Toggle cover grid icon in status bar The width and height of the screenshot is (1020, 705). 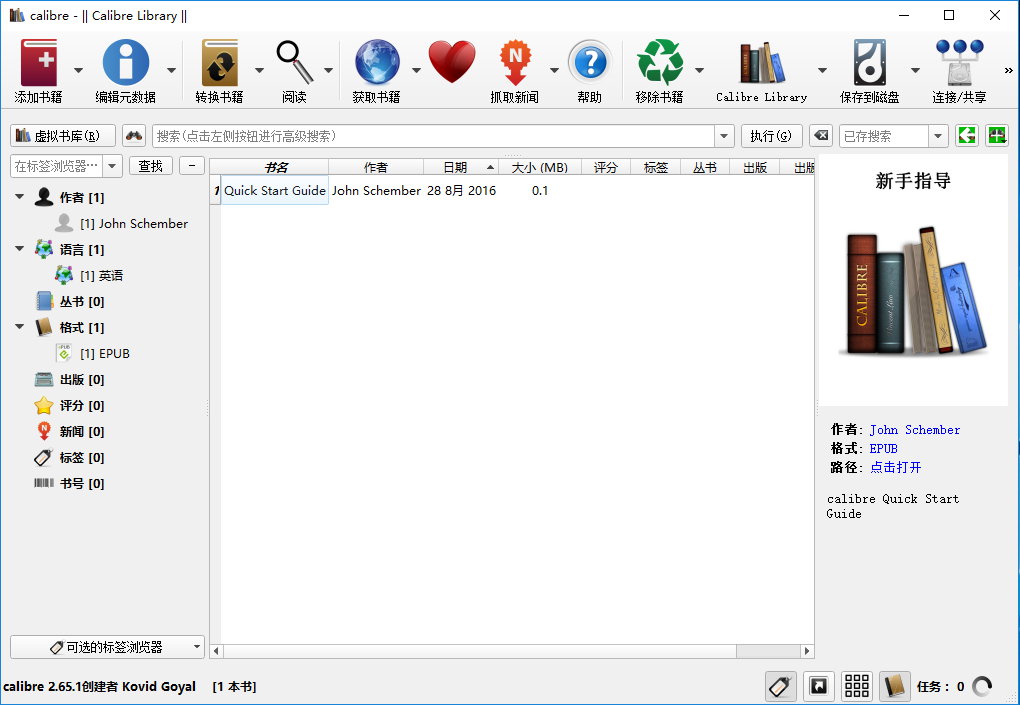point(856,686)
